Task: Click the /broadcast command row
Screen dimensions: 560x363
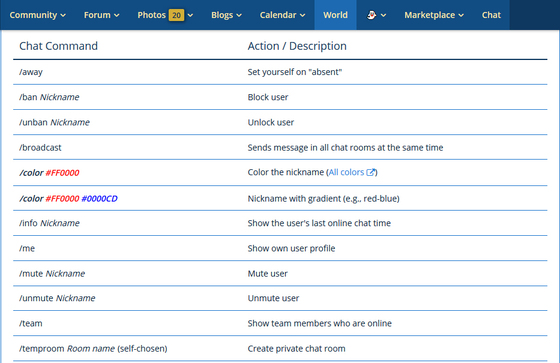Action: click(x=280, y=147)
